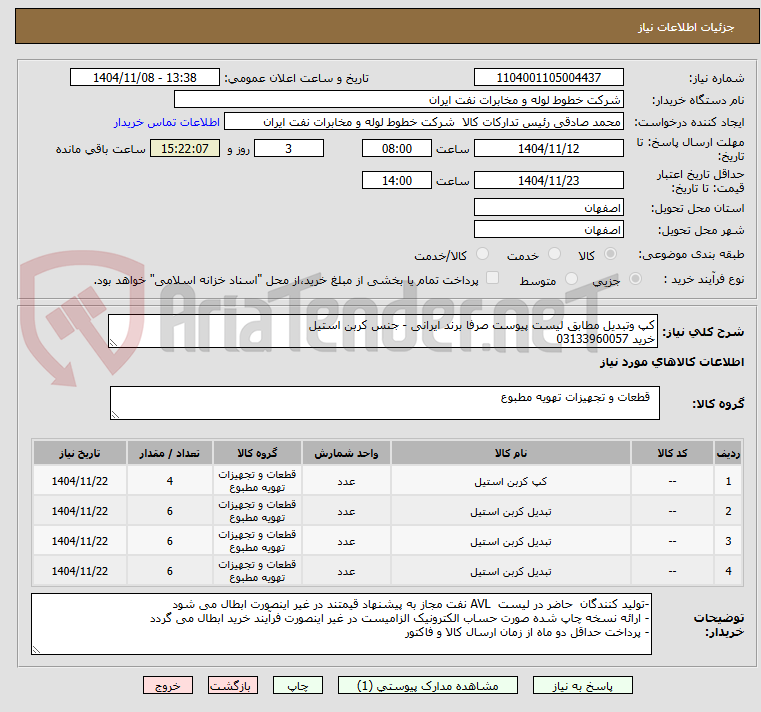761x712 pixels.
Task: Select the 'خدمت' radio button
Action: click(x=554, y=254)
